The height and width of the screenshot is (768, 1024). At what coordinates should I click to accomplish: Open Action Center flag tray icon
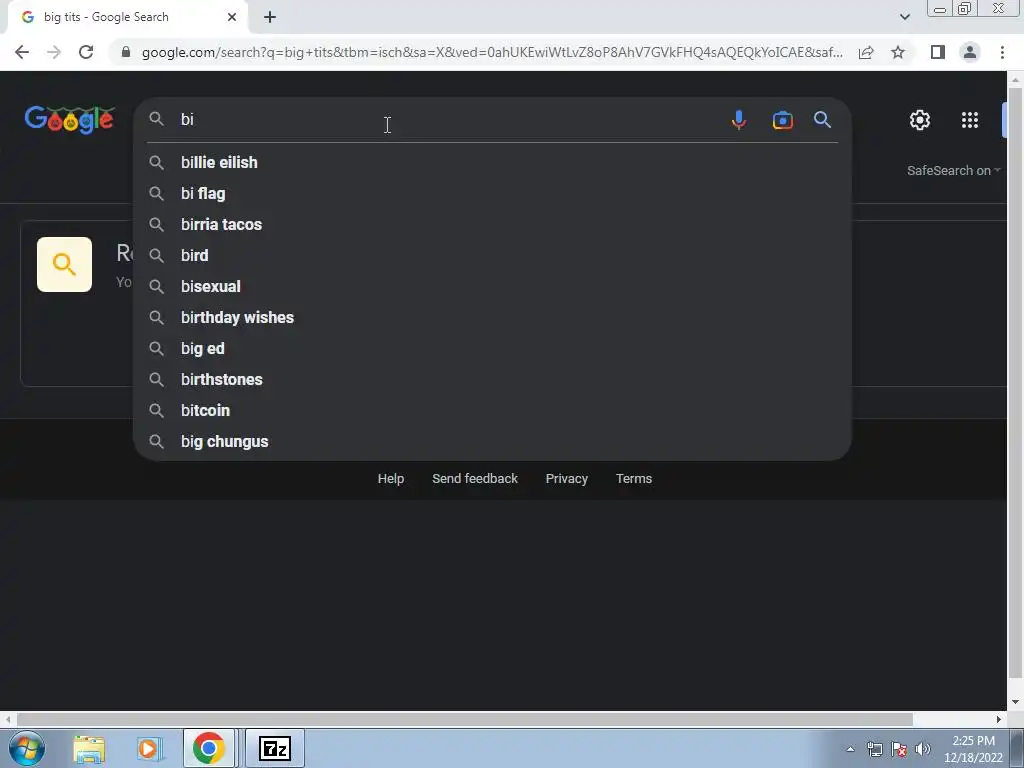pos(899,749)
